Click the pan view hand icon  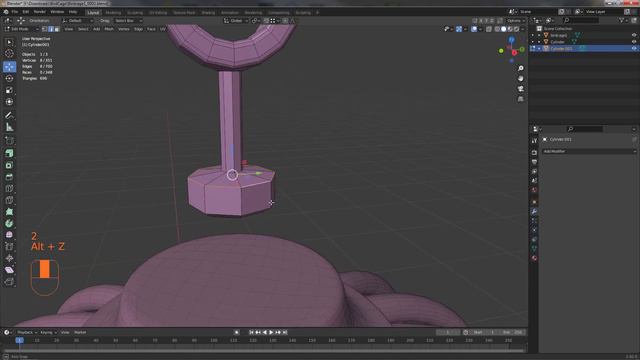click(520, 78)
